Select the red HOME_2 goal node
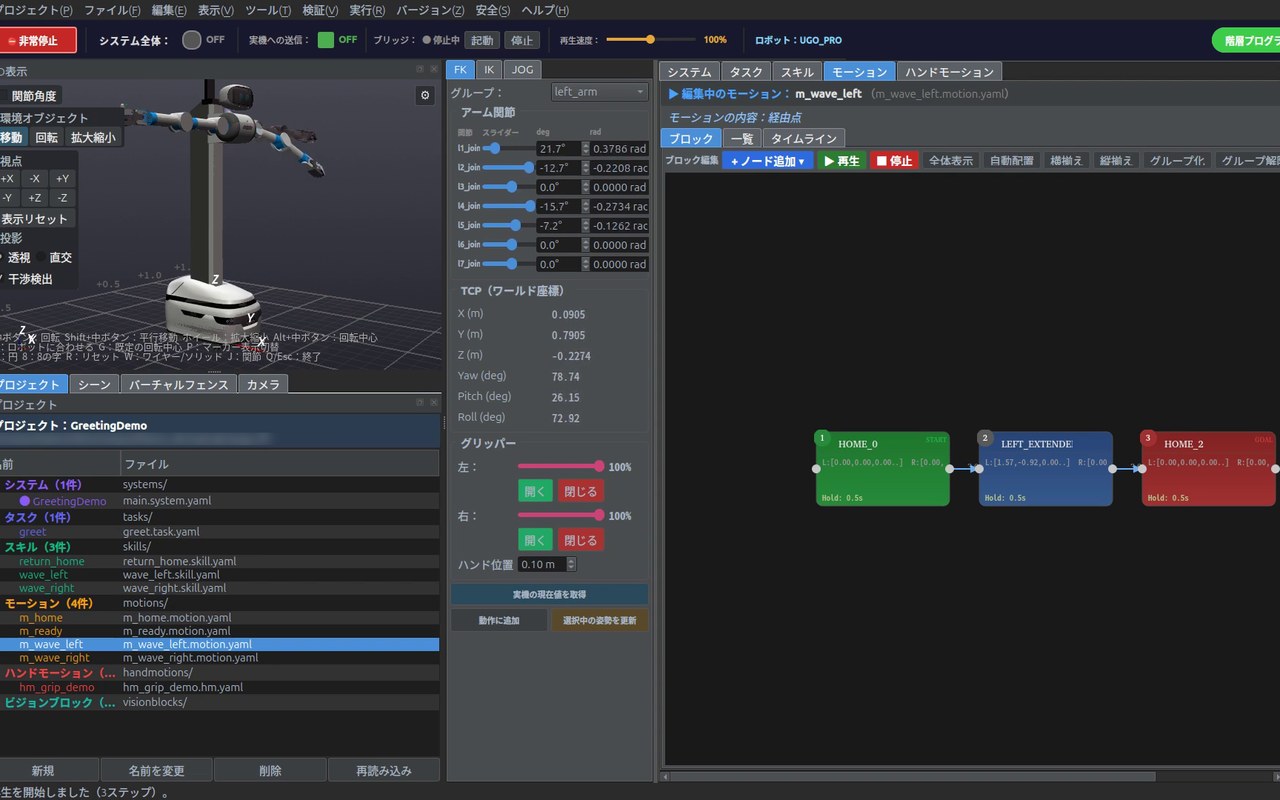The height and width of the screenshot is (800, 1280). [1208, 468]
